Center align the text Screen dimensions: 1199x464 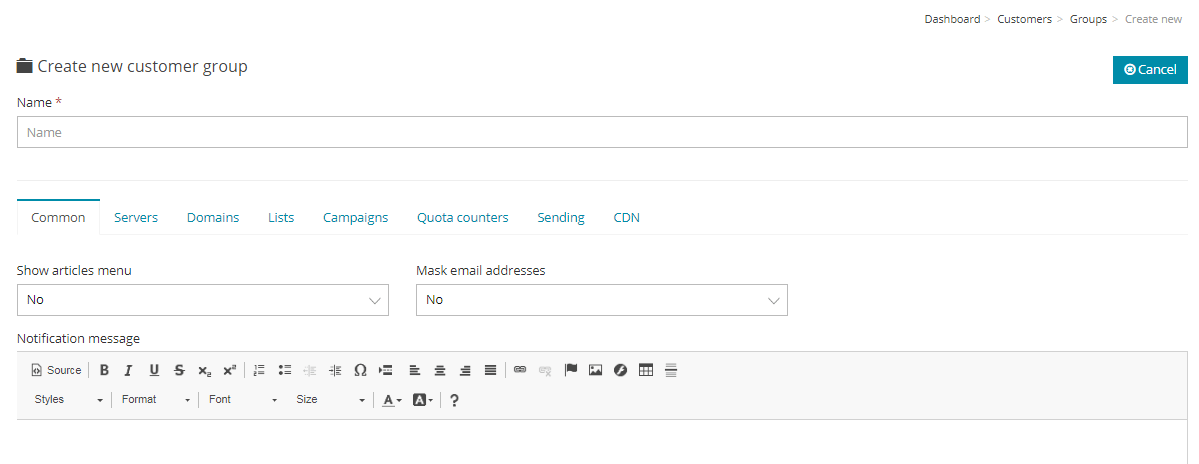click(440, 370)
